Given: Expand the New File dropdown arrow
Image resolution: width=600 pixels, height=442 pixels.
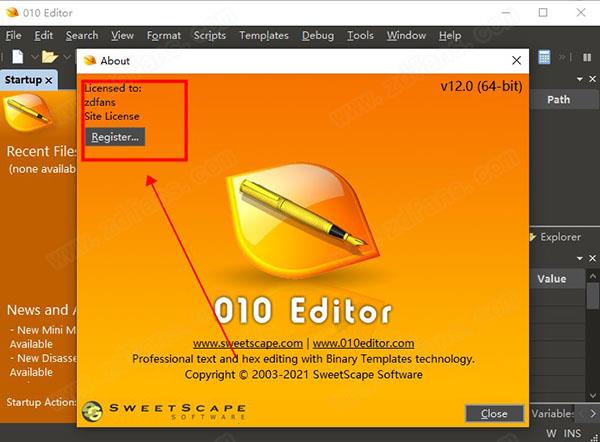Looking at the screenshot, I should 34,57.
